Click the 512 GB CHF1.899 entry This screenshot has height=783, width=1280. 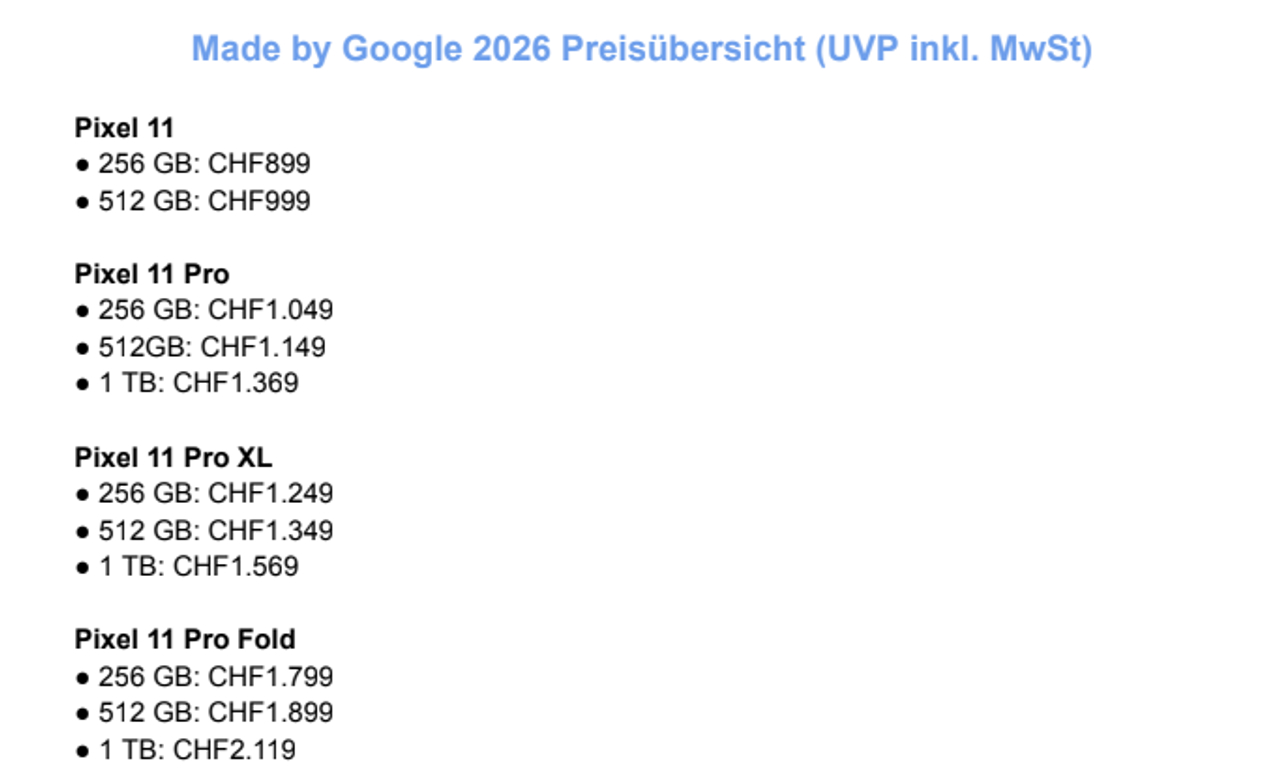coord(204,713)
